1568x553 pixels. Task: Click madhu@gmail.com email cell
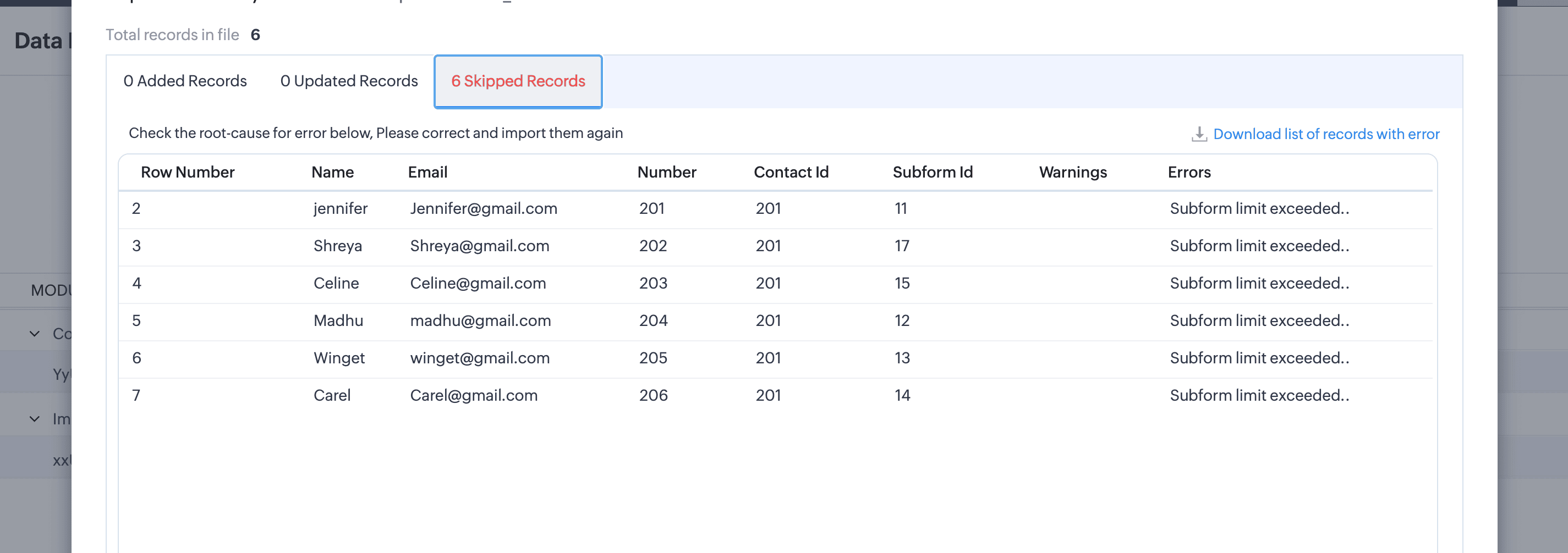(480, 320)
